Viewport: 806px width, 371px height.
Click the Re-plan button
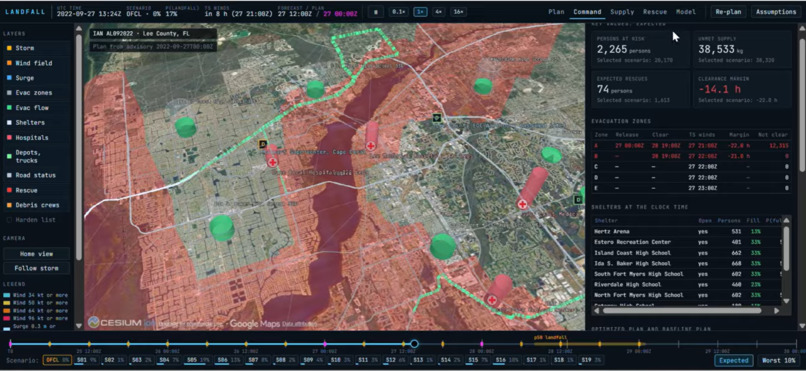[x=728, y=12]
